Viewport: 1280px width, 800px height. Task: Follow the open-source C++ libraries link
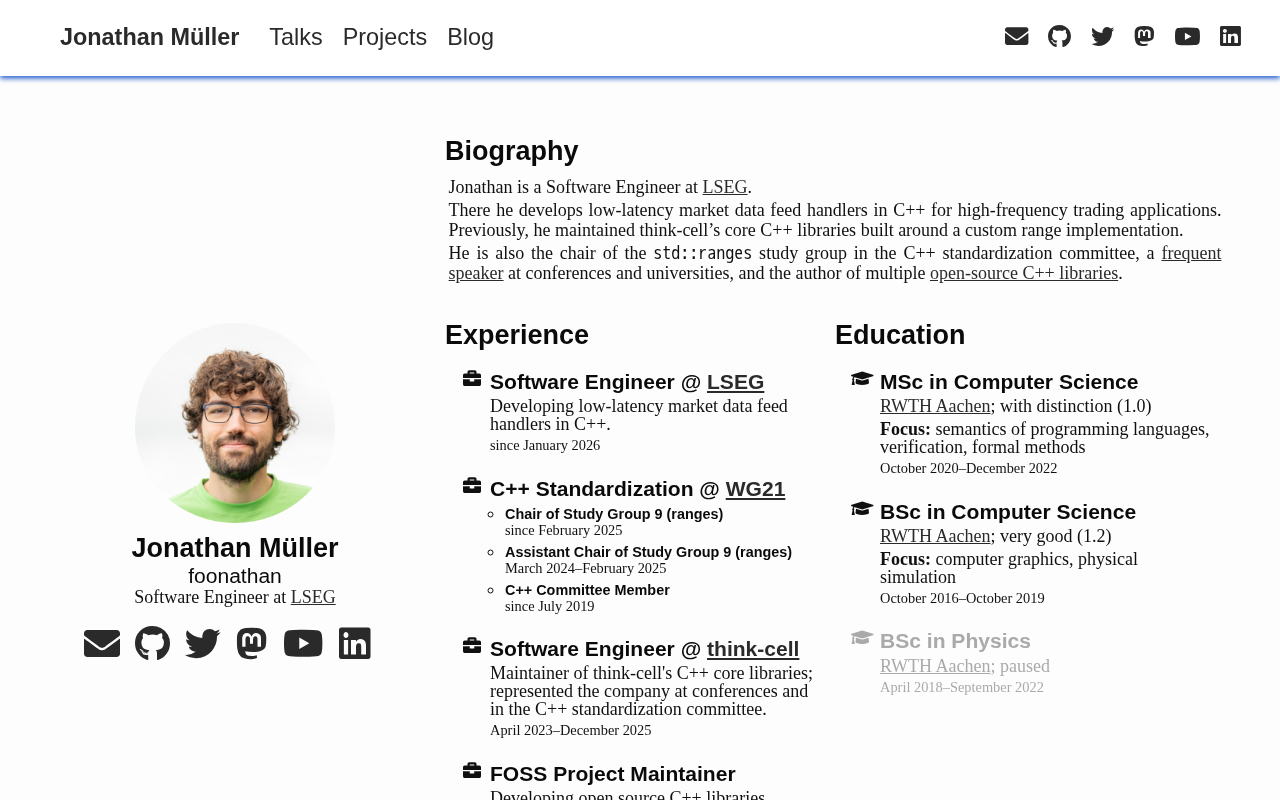coord(1024,273)
